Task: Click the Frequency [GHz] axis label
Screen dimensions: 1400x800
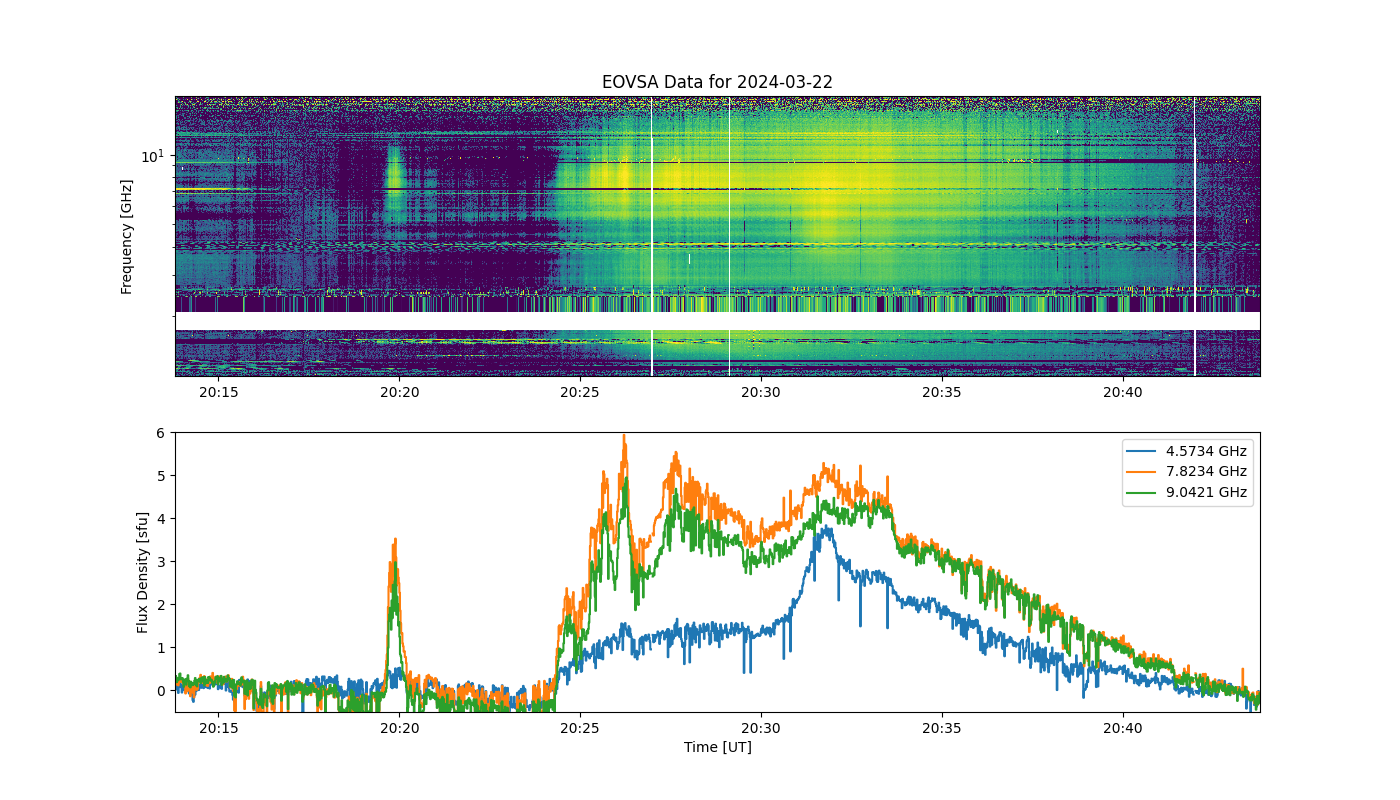Action: (127, 237)
